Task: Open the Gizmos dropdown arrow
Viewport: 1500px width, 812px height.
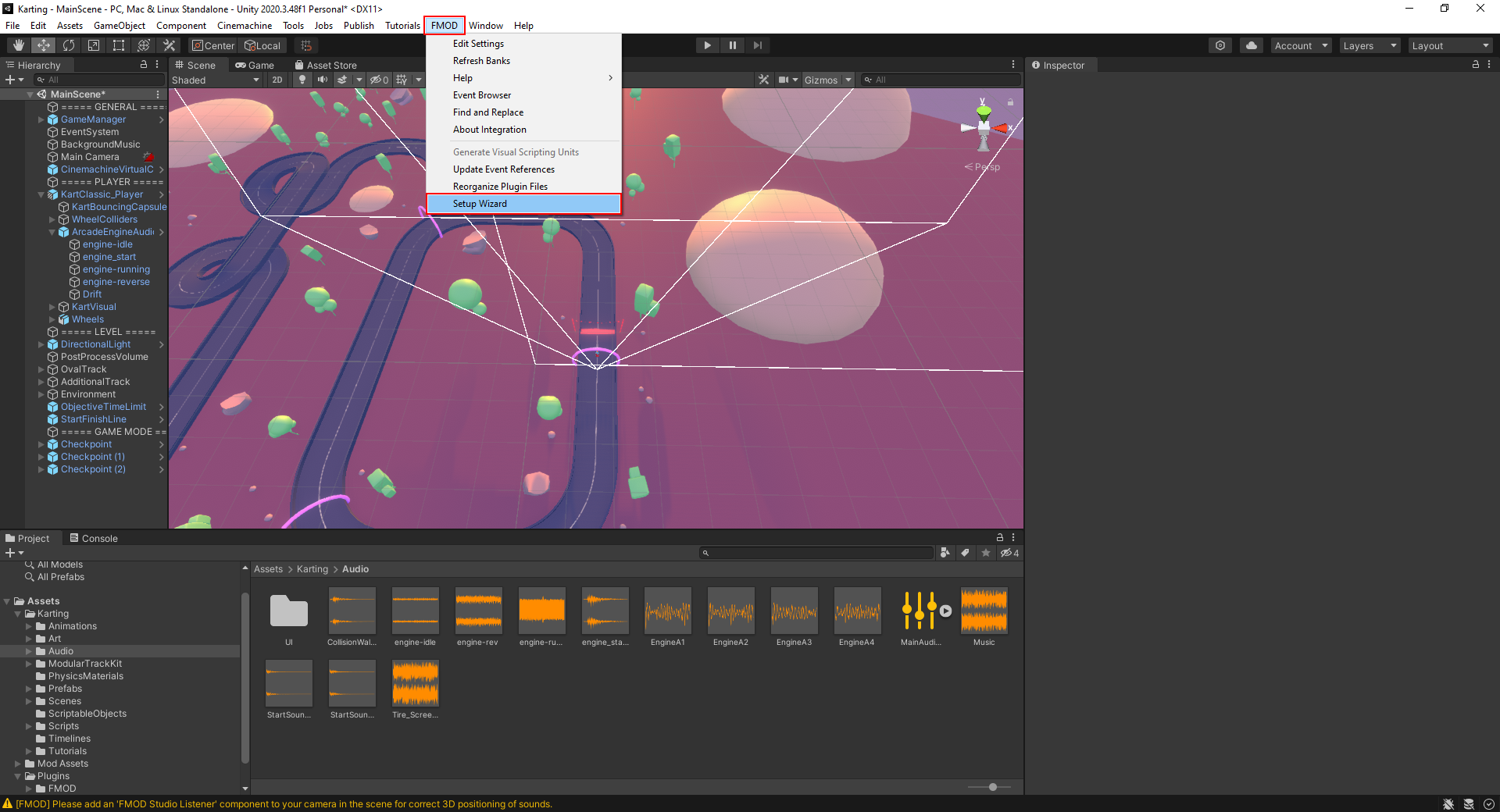Action: coord(848,80)
